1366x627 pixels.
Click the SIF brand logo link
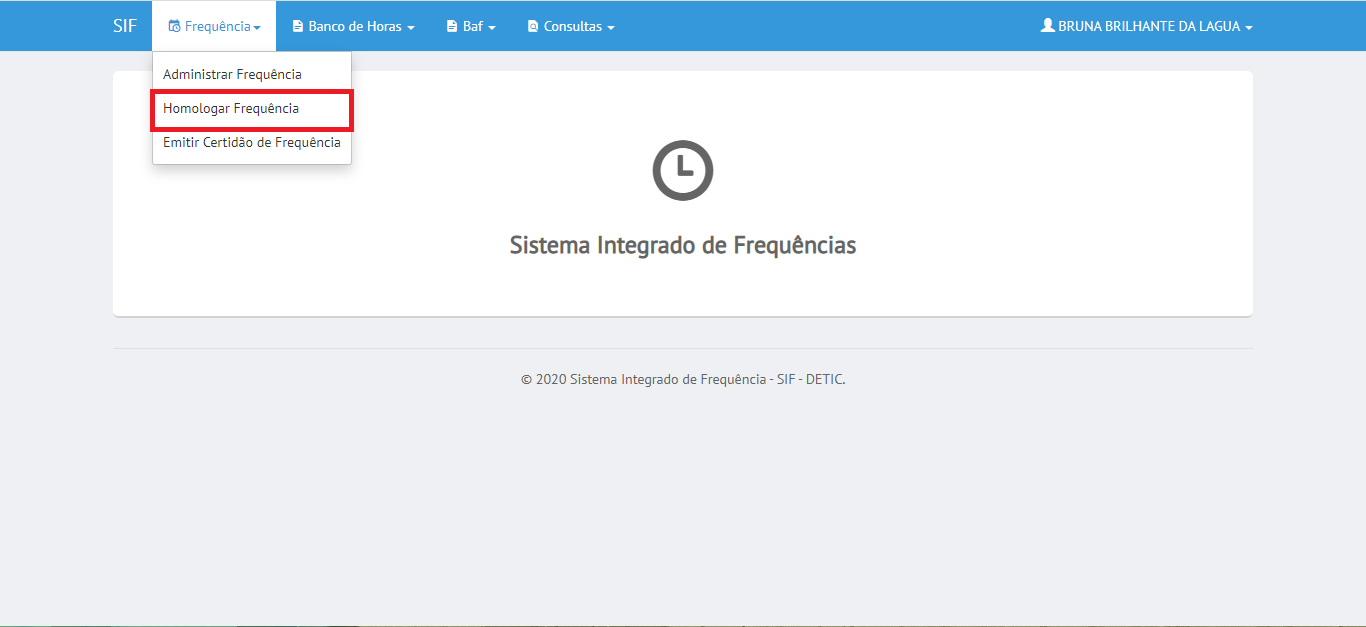pyautogui.click(x=125, y=26)
